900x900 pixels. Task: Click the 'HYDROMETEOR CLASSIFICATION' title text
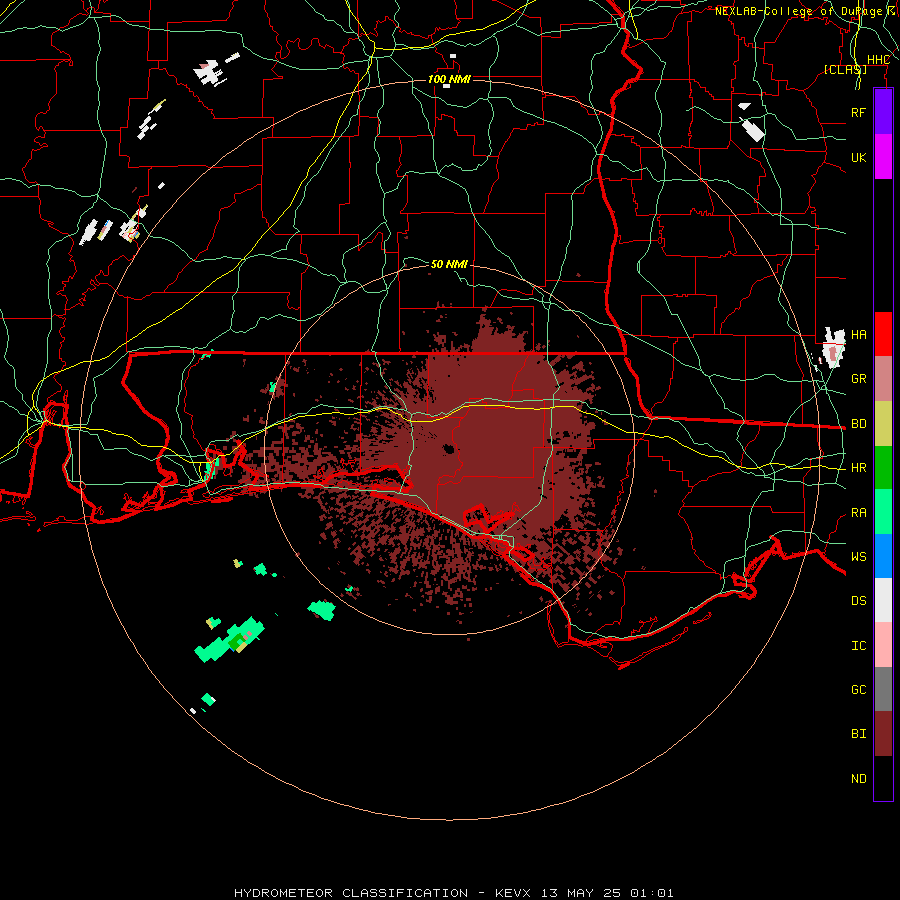coord(351,893)
